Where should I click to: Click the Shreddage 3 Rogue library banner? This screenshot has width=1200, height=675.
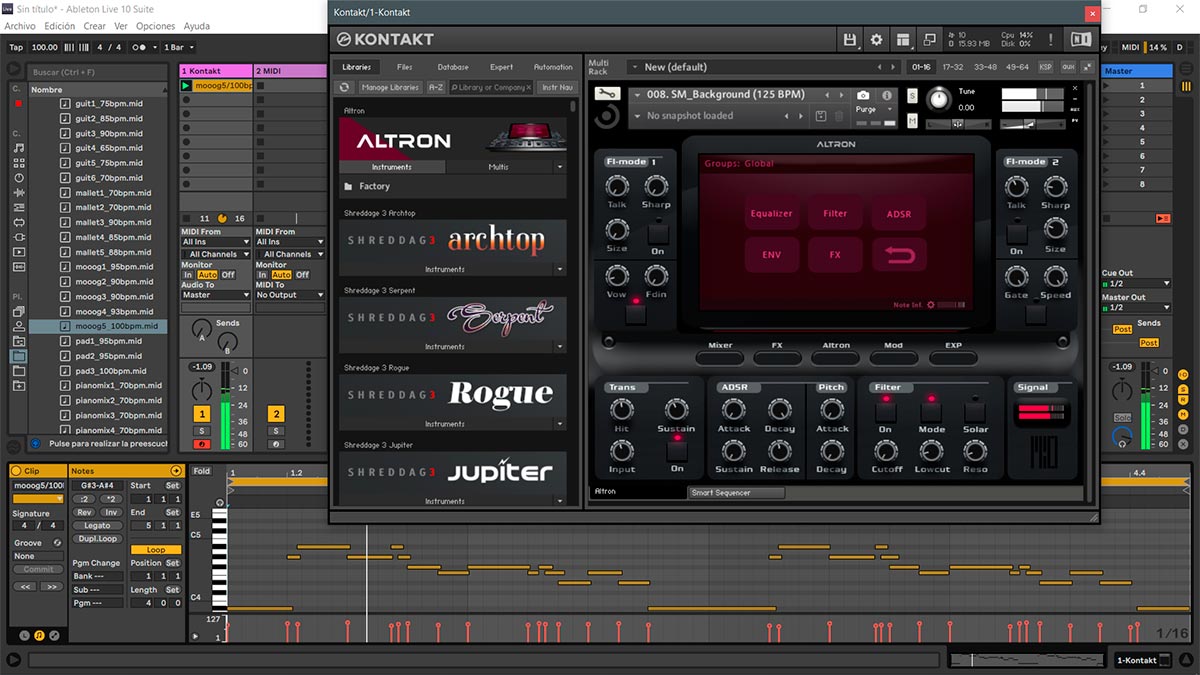click(453, 394)
